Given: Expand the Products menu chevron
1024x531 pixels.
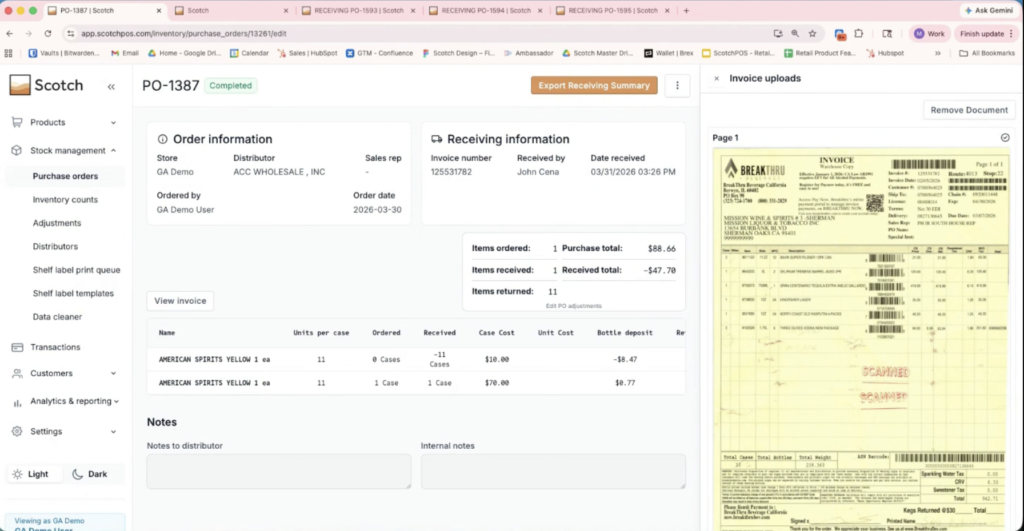Looking at the screenshot, I should point(114,123).
